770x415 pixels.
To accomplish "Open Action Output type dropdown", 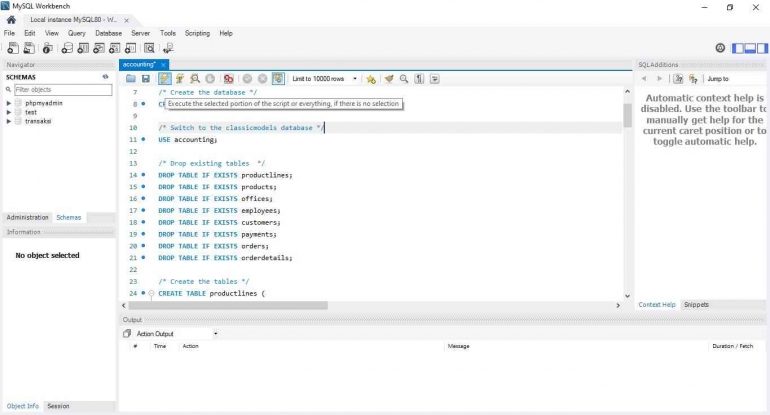I will pos(177,333).
